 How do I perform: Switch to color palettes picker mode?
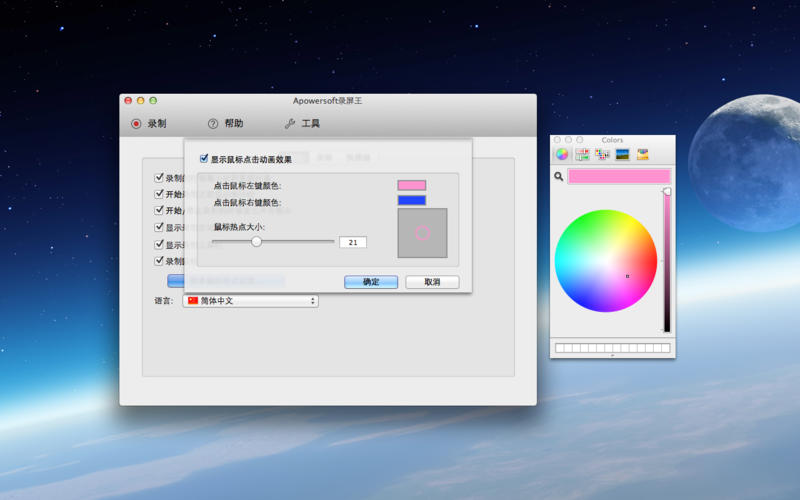(x=602, y=154)
